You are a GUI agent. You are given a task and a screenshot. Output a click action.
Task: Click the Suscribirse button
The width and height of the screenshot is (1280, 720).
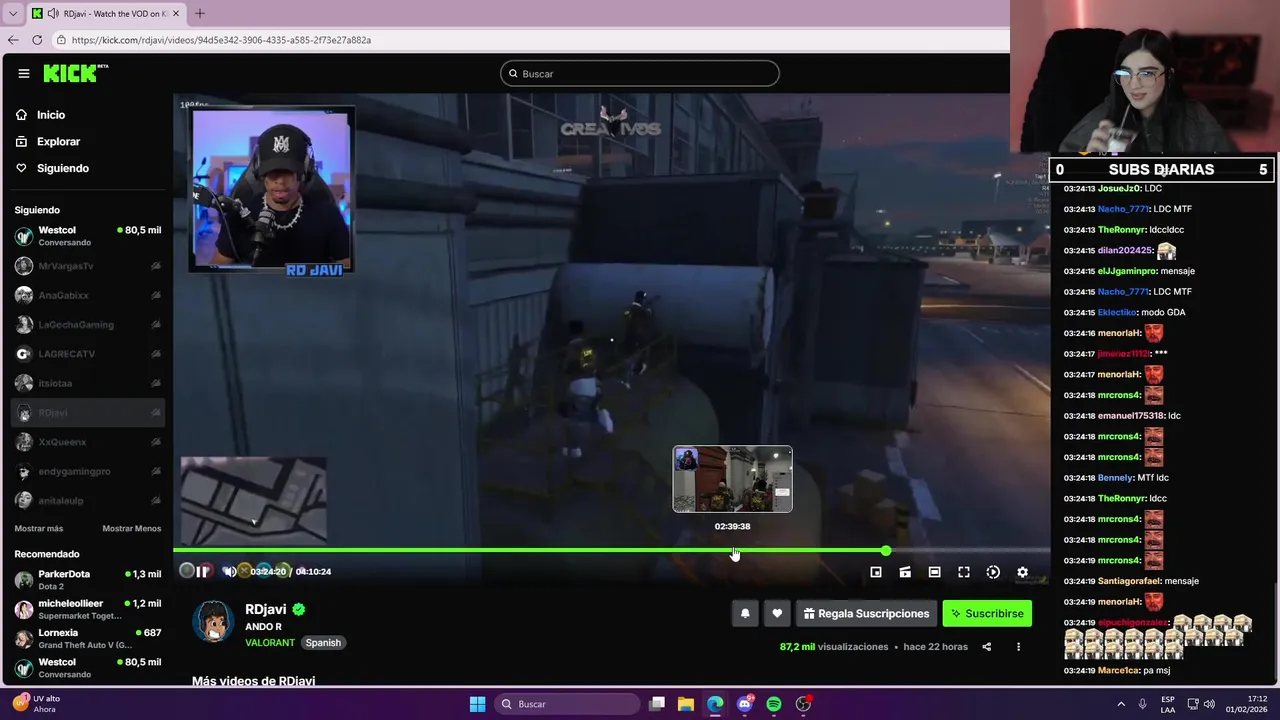(987, 614)
